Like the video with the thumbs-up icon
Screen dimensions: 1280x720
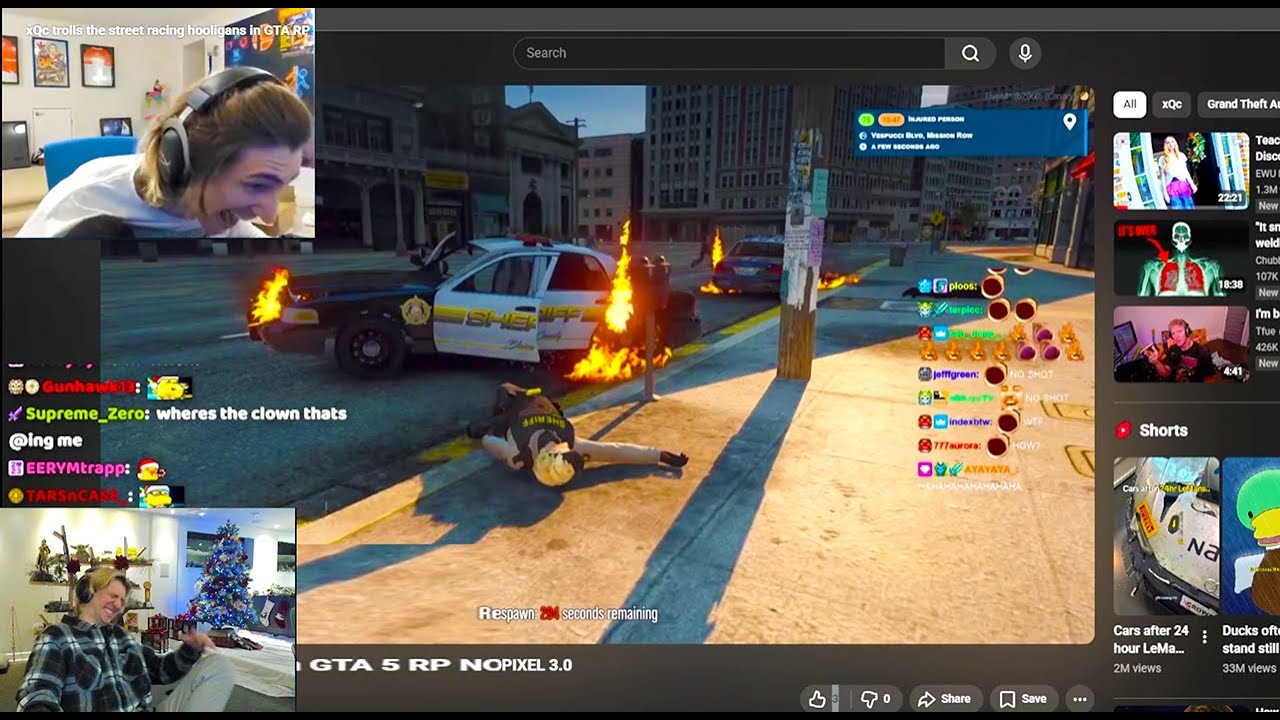[x=817, y=699]
